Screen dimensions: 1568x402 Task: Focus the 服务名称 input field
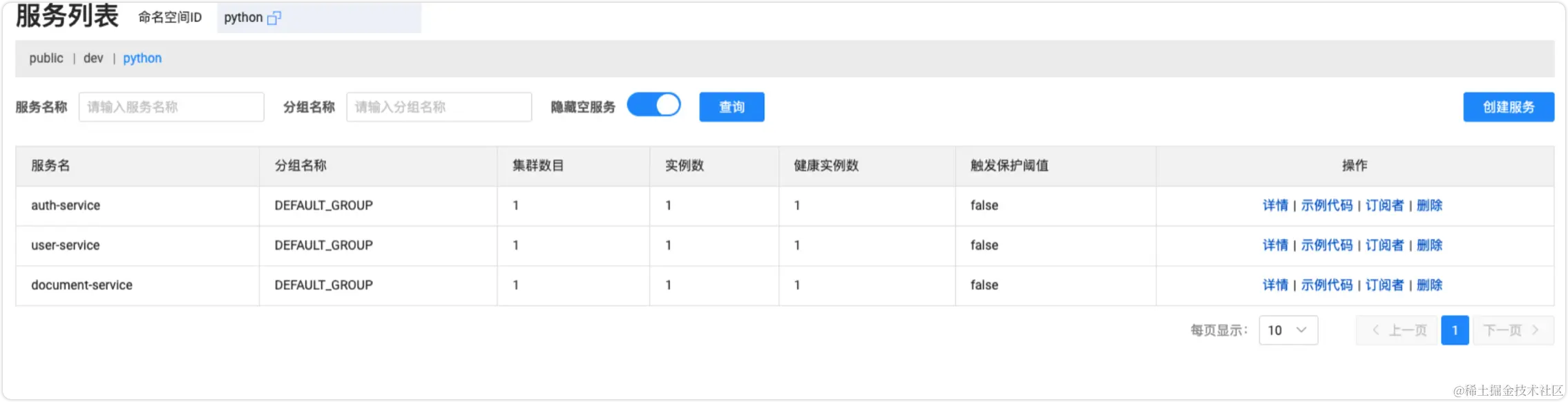[x=171, y=107]
